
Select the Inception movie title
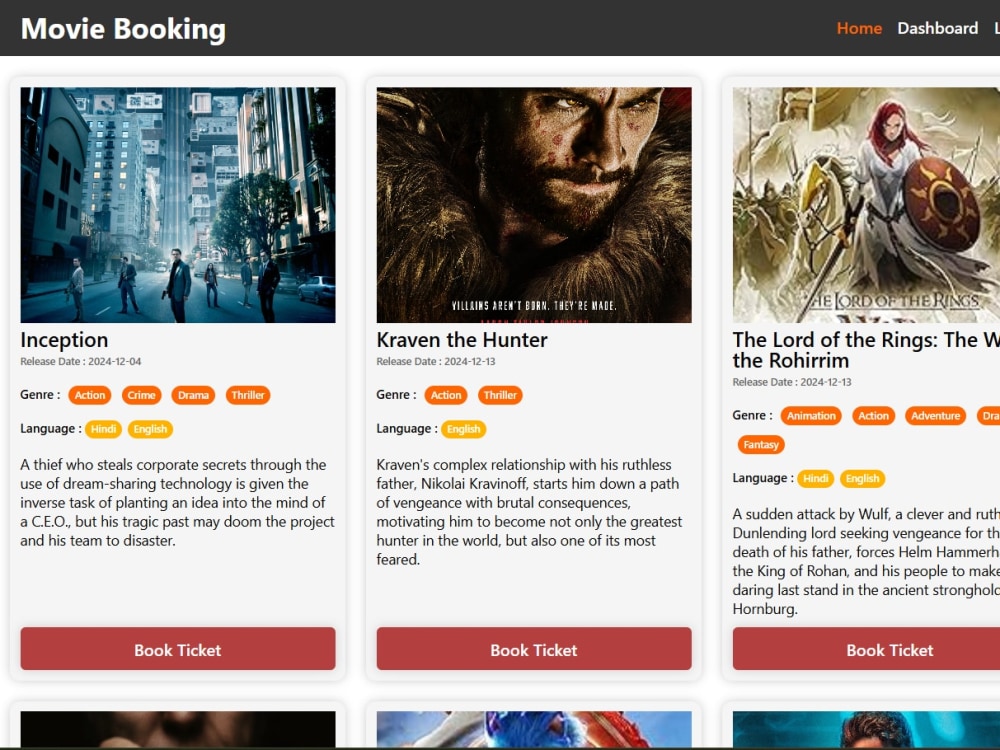64,340
